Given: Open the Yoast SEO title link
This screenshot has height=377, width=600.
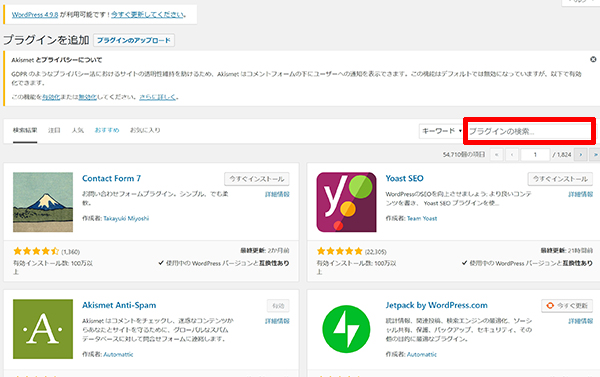Looking at the screenshot, I should click(x=404, y=178).
